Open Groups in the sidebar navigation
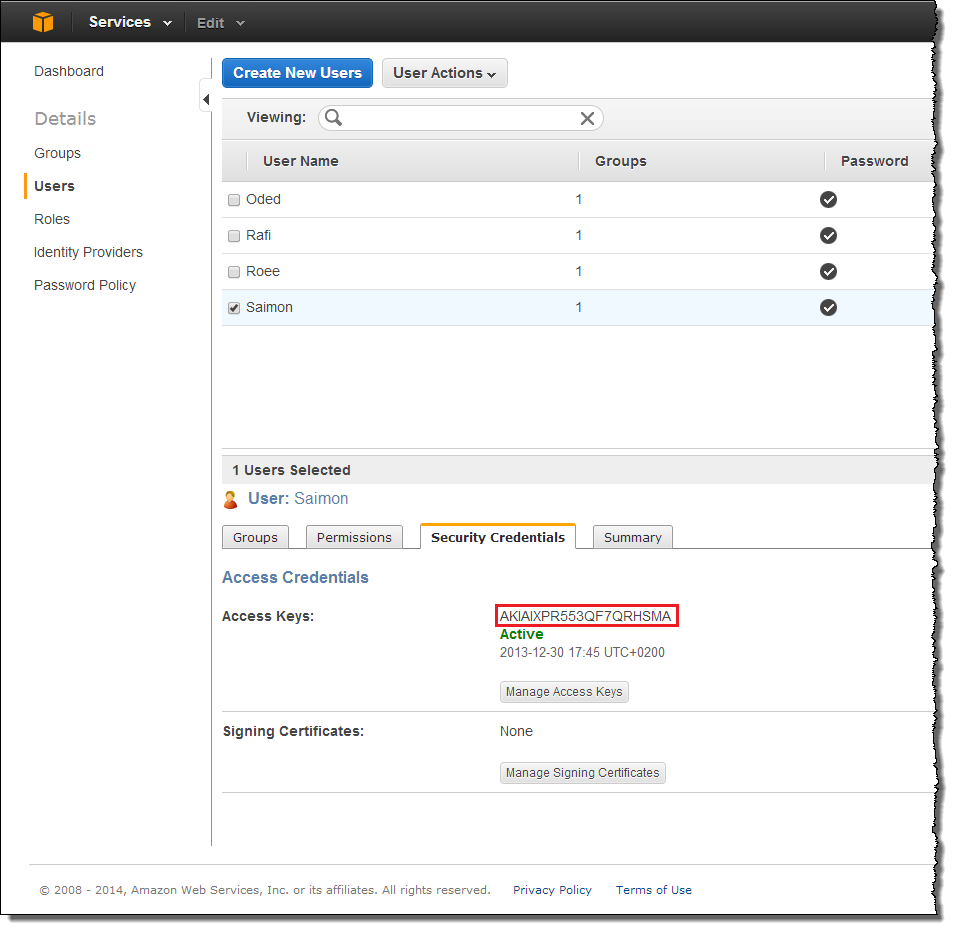Viewport: 954px width, 930px height. coord(57,153)
